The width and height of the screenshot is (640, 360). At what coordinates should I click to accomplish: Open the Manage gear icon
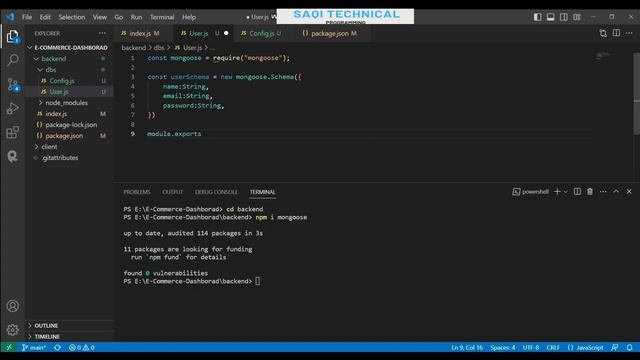click(x=13, y=329)
